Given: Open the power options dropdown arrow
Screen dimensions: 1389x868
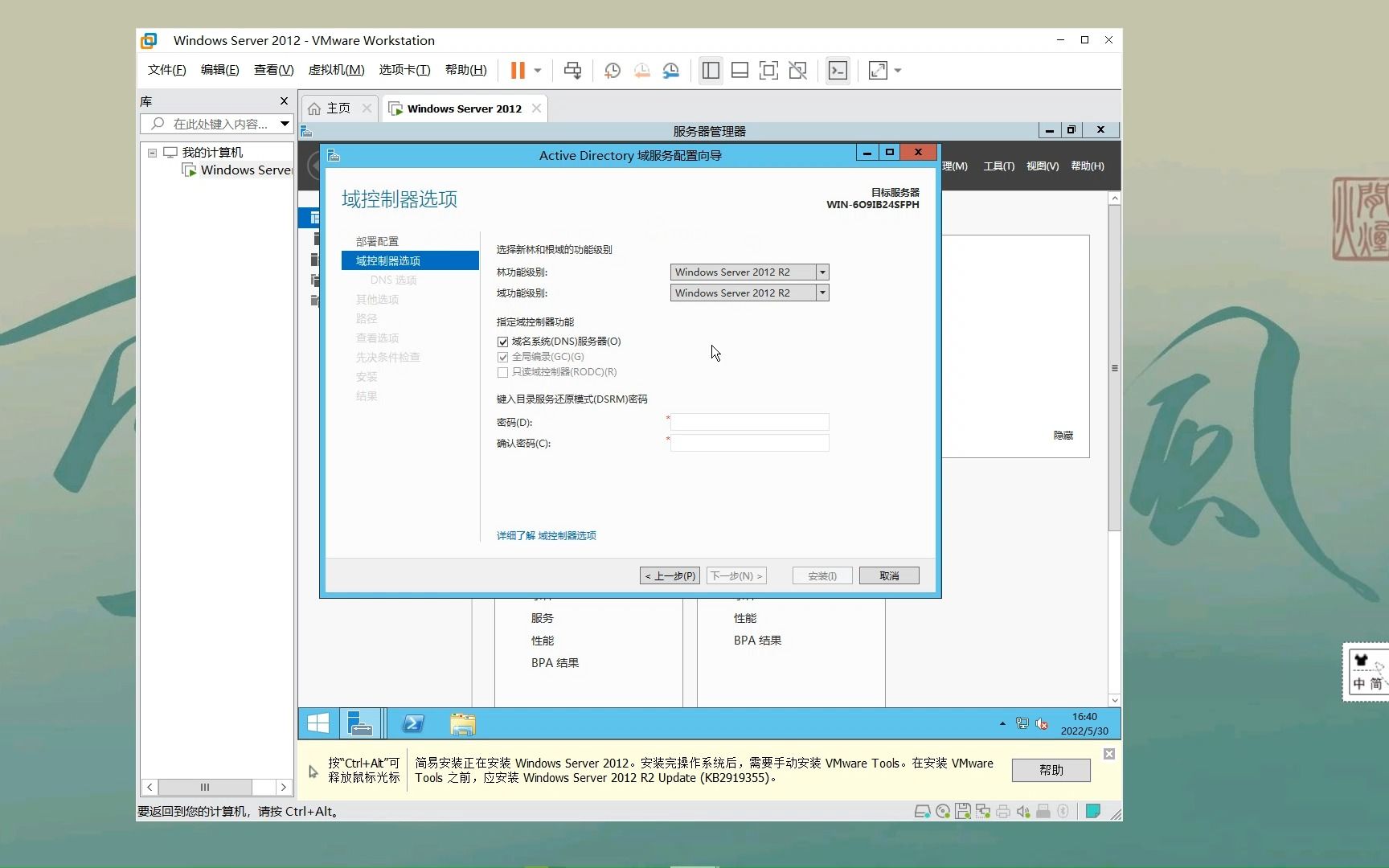Looking at the screenshot, I should (538, 71).
